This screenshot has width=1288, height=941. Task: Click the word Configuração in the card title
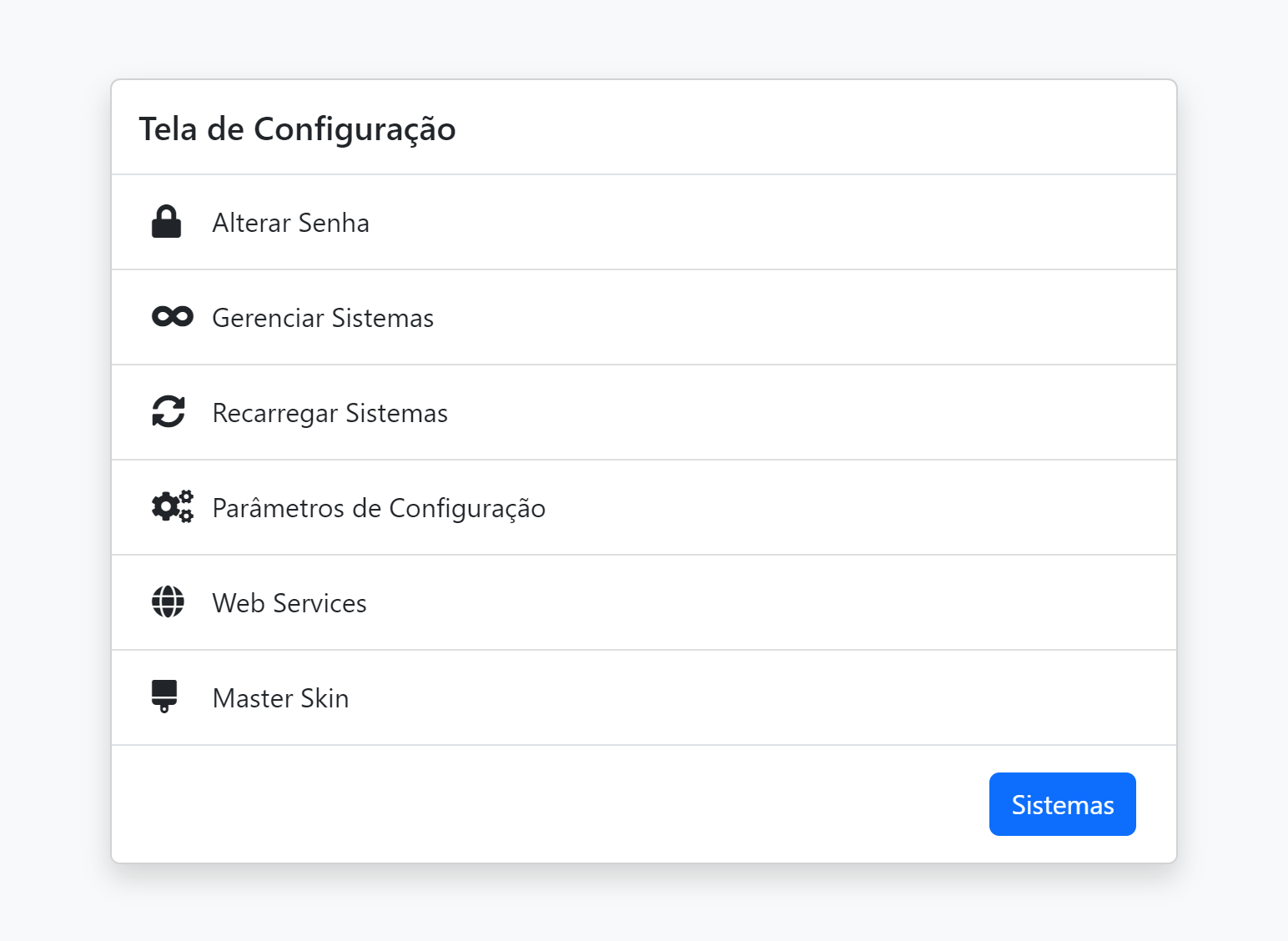[x=355, y=130]
